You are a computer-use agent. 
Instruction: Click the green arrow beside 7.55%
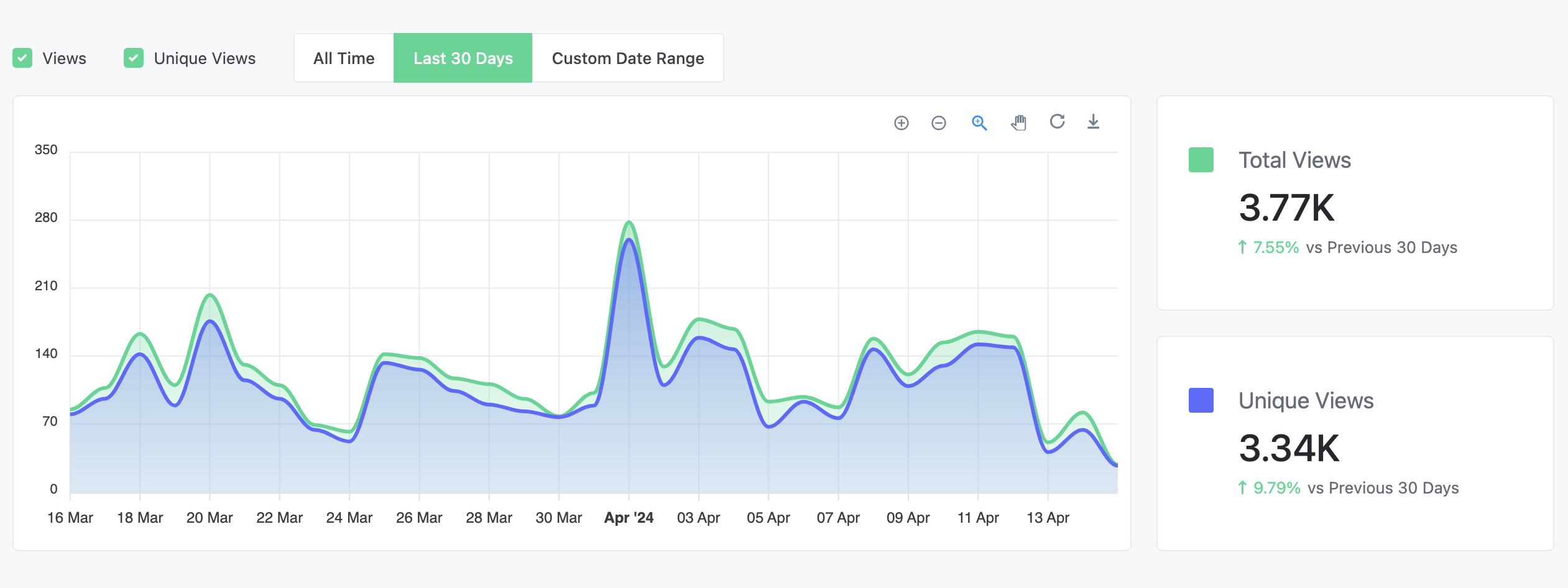coord(1242,247)
